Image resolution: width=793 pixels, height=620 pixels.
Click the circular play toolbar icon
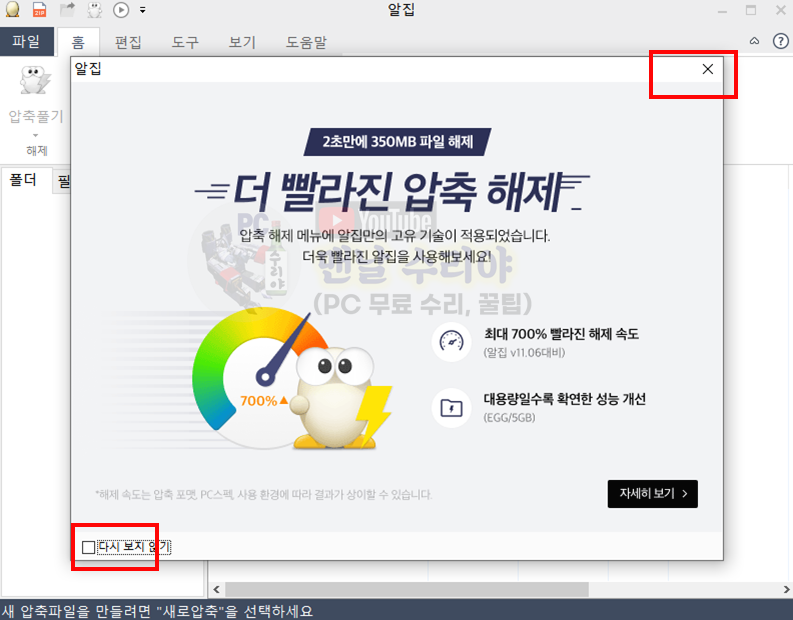coord(121,10)
